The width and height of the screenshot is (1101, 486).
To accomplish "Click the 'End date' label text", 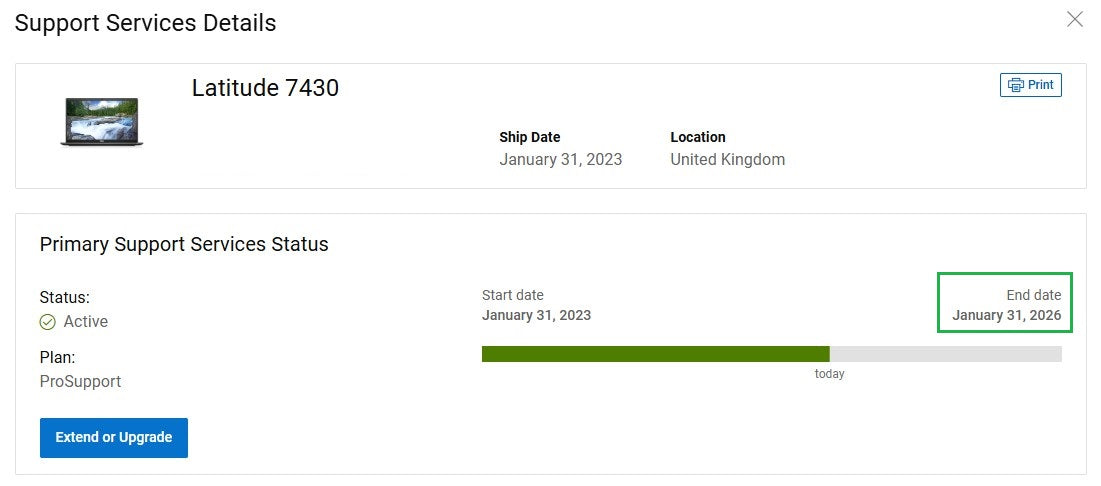I will tap(1033, 295).
